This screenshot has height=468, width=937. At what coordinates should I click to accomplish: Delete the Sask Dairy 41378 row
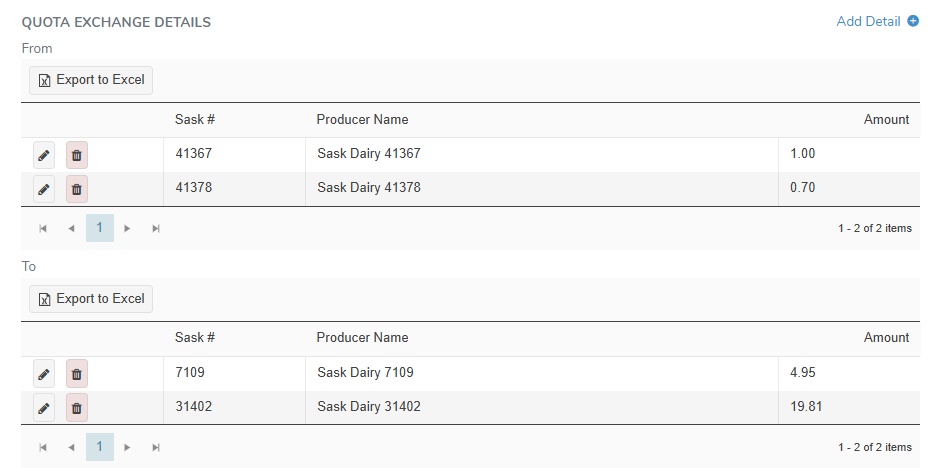[77, 188]
